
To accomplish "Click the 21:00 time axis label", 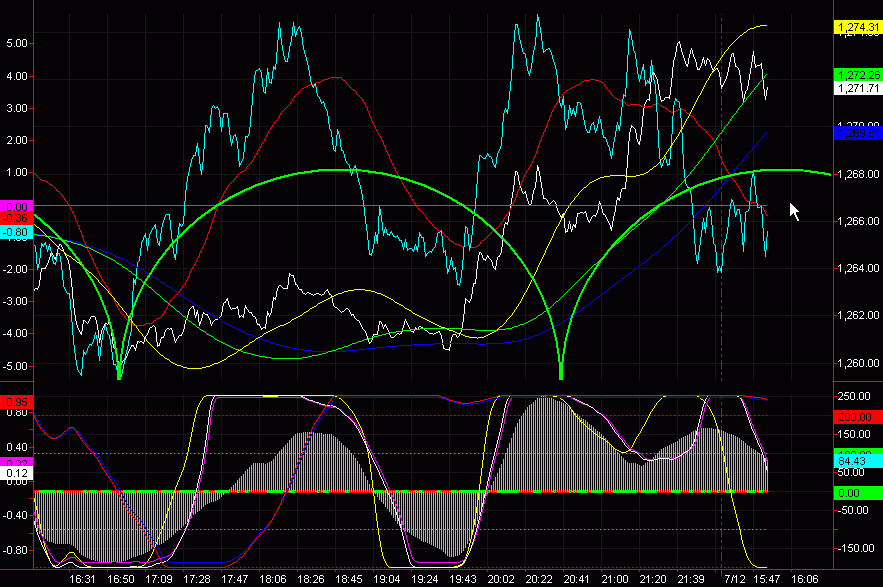I will 614,579.
